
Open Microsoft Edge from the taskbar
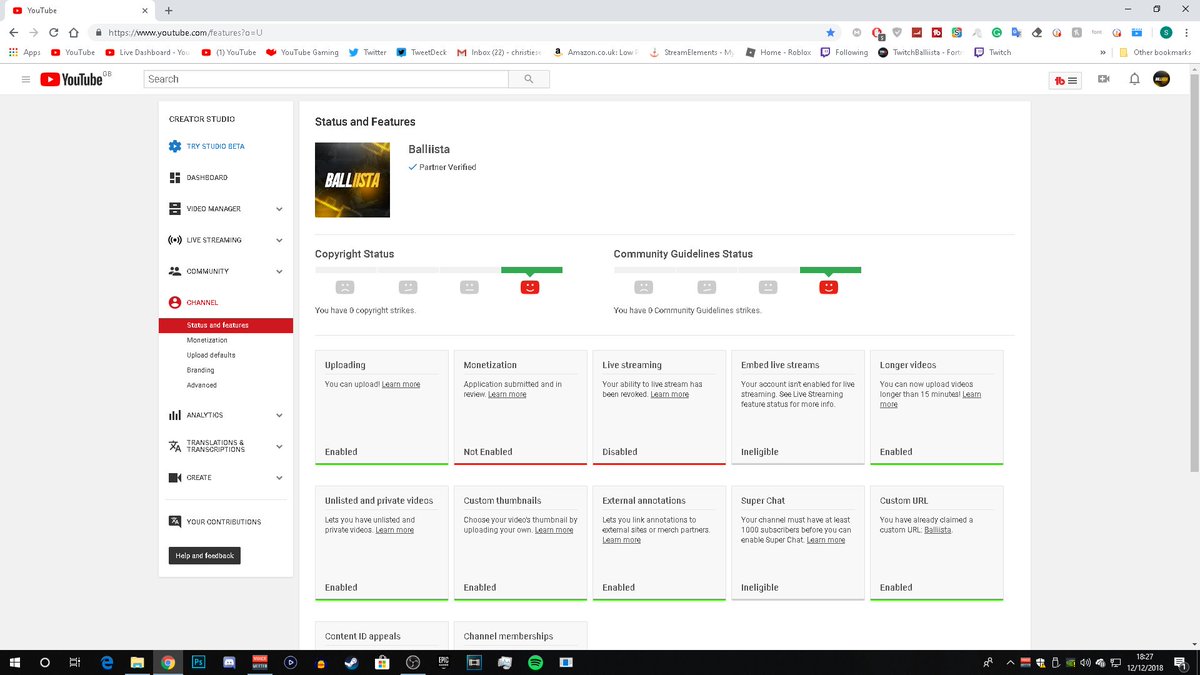[106, 662]
